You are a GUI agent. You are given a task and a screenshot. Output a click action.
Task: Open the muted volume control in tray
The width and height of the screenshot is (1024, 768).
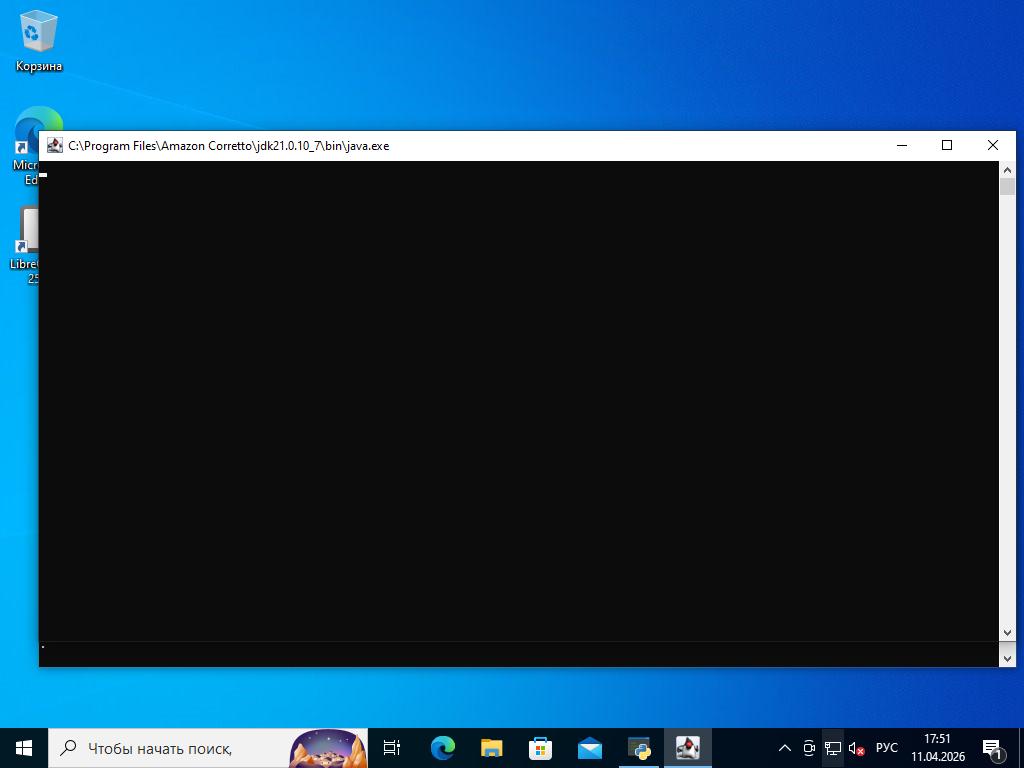[x=856, y=747]
